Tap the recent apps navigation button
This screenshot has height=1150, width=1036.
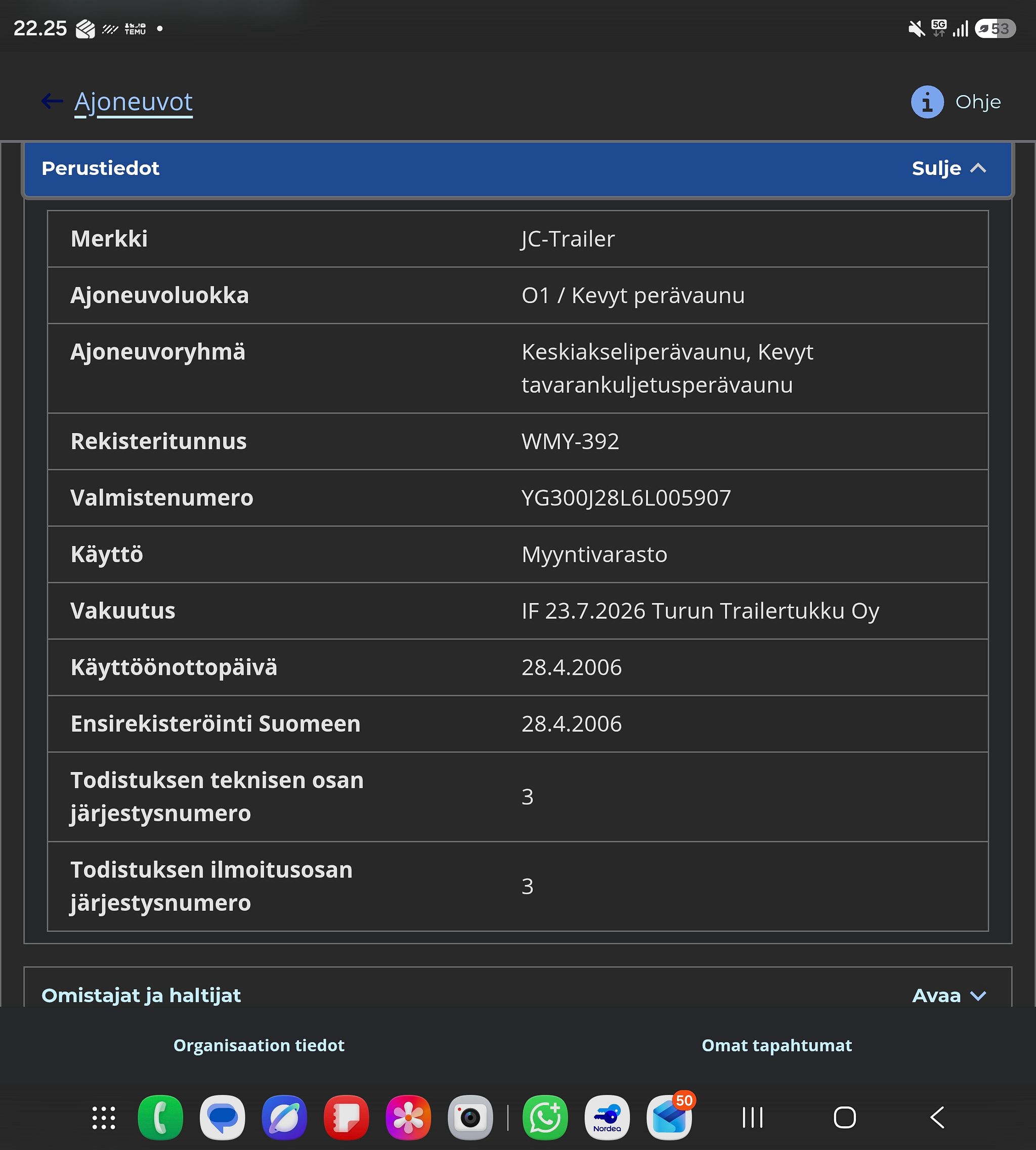753,1117
